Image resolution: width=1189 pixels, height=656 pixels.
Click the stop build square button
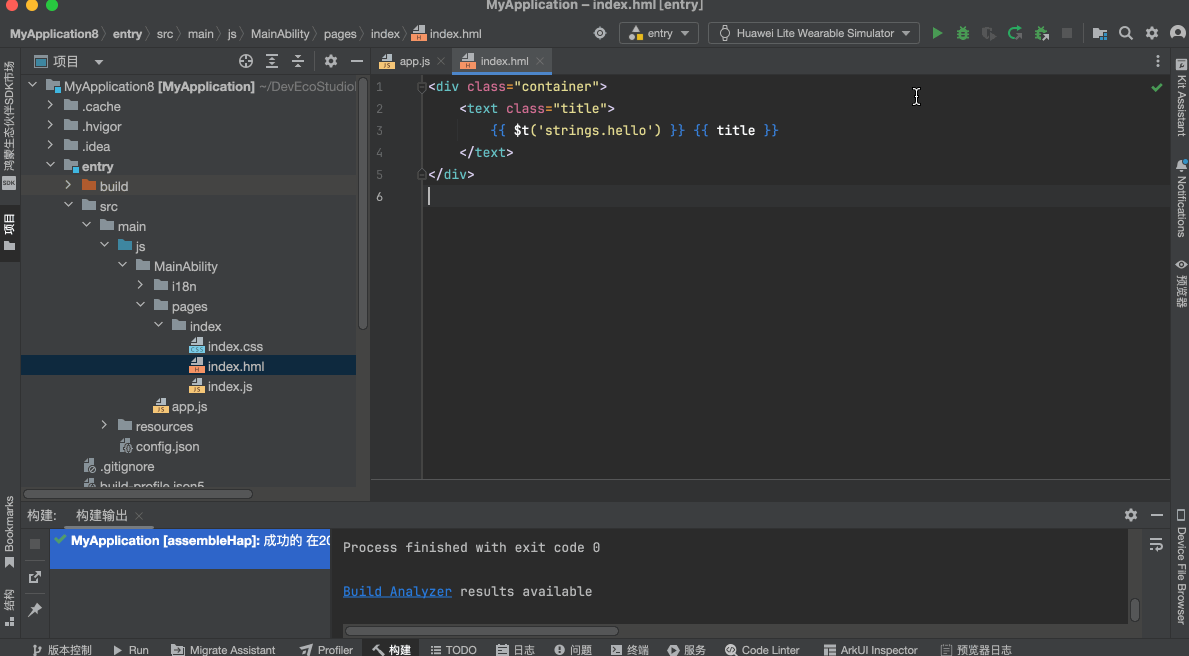tap(35, 544)
